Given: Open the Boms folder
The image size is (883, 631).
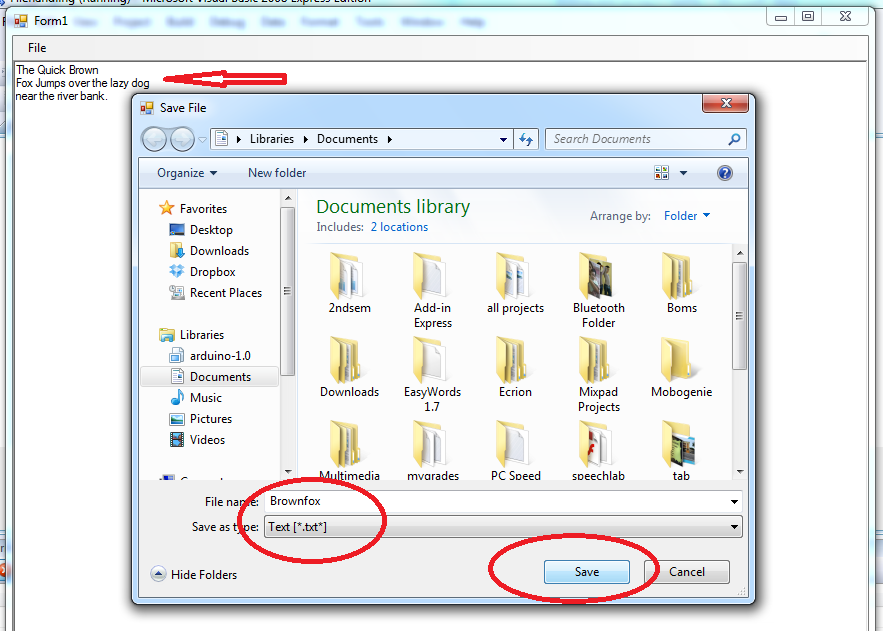Looking at the screenshot, I should (x=681, y=283).
